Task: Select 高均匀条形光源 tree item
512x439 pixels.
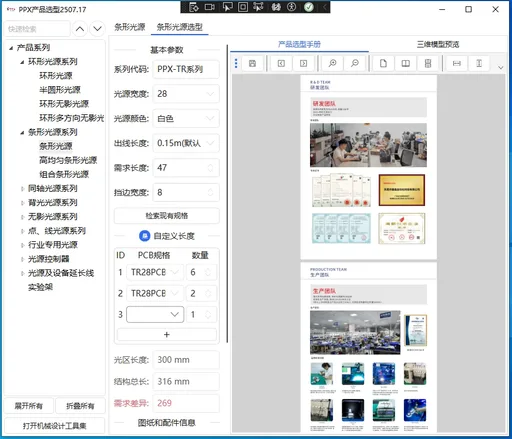Action: tap(68, 160)
